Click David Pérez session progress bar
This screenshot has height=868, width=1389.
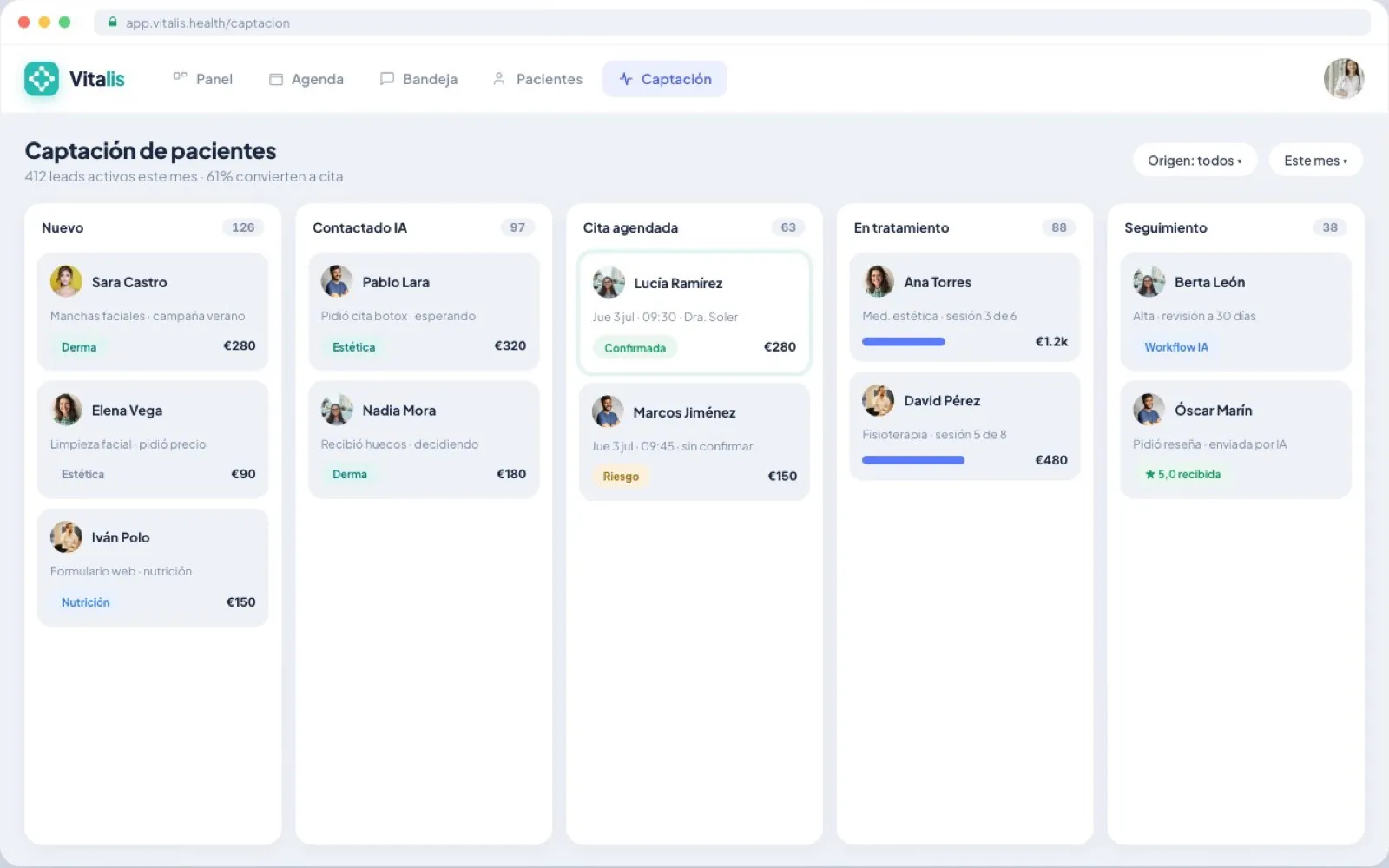[913, 460]
